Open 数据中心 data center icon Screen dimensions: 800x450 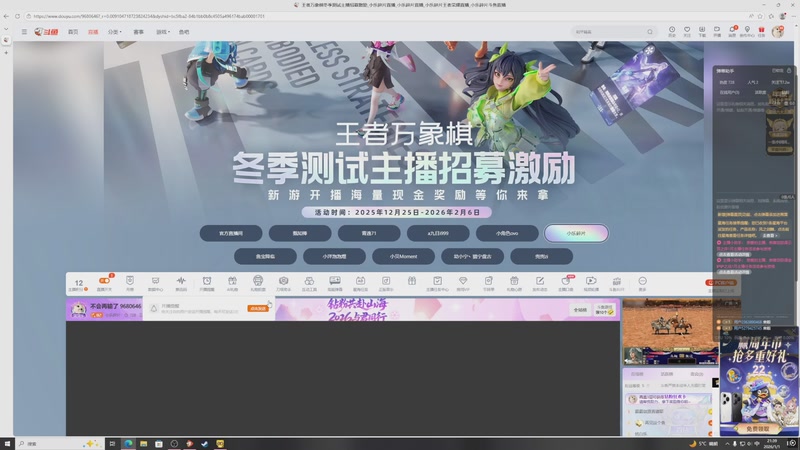(x=155, y=281)
